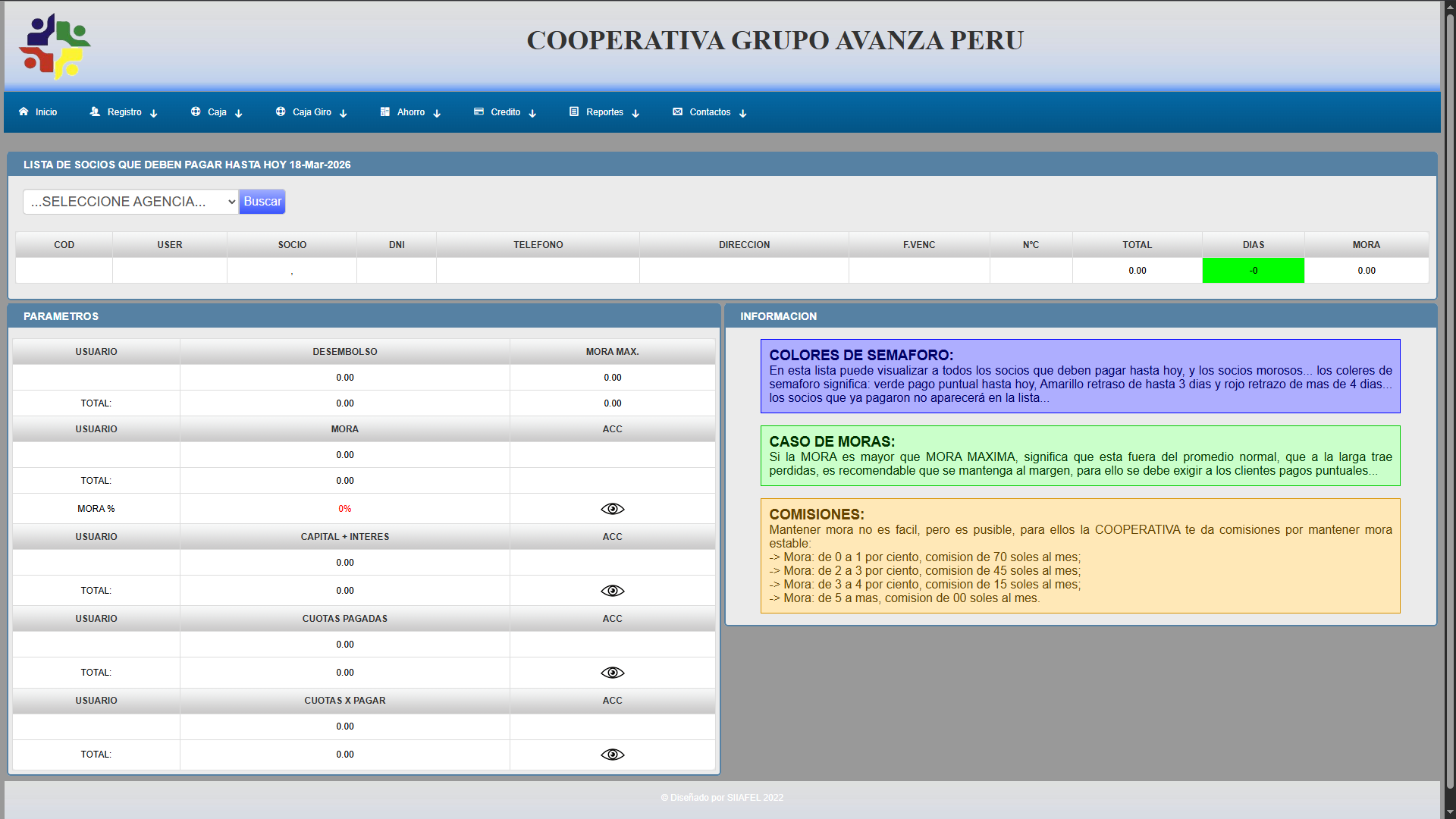Screen dimensions: 1456x819
Task: Open the Caja Giro menu
Action: (312, 112)
